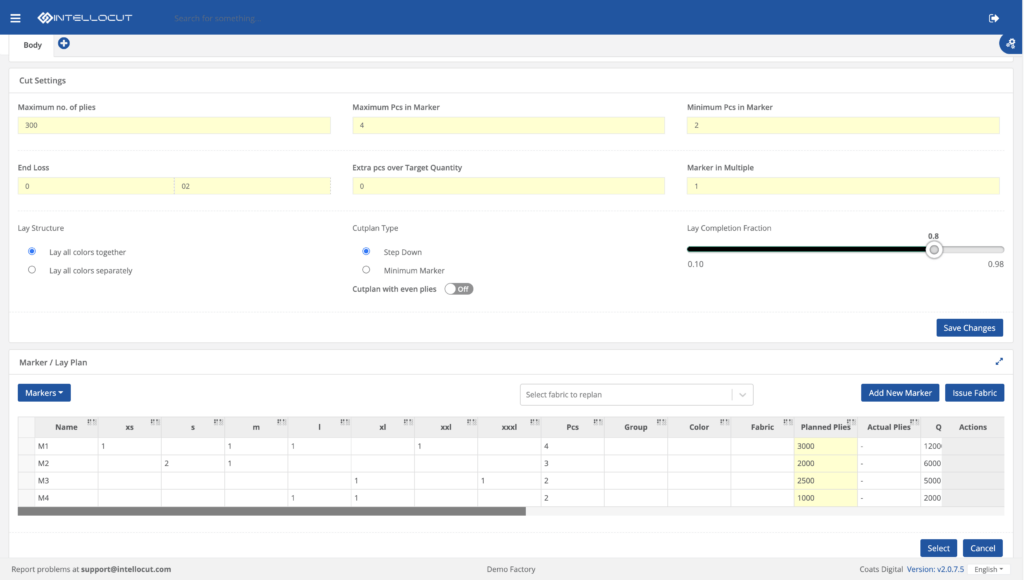
Task: Open the hamburger navigation menu
Action: pyautogui.click(x=14, y=17)
